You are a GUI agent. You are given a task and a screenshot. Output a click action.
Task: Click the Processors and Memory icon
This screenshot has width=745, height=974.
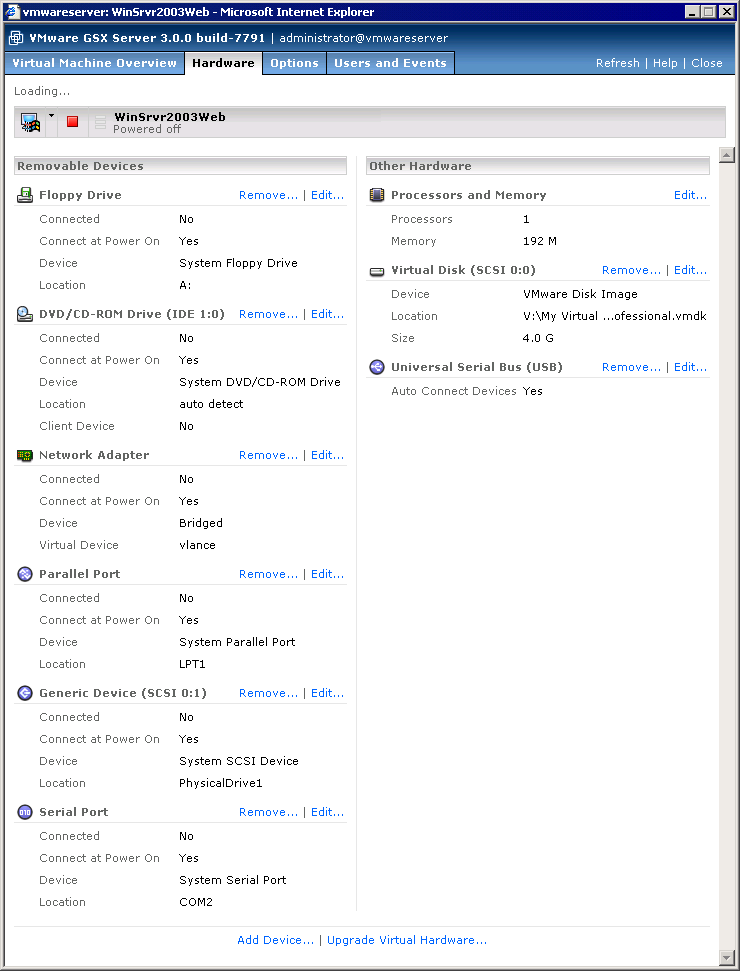tap(377, 196)
